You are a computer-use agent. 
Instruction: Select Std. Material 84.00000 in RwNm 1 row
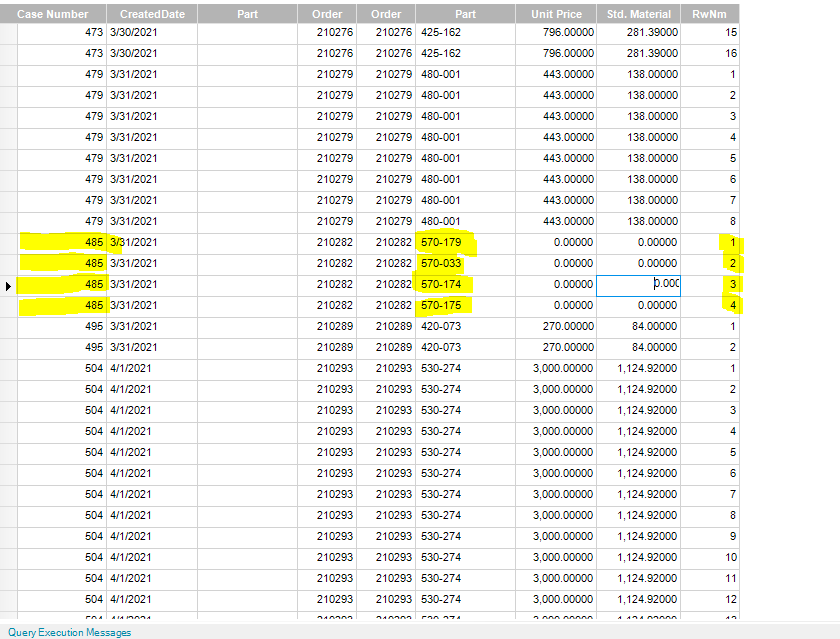(639, 326)
